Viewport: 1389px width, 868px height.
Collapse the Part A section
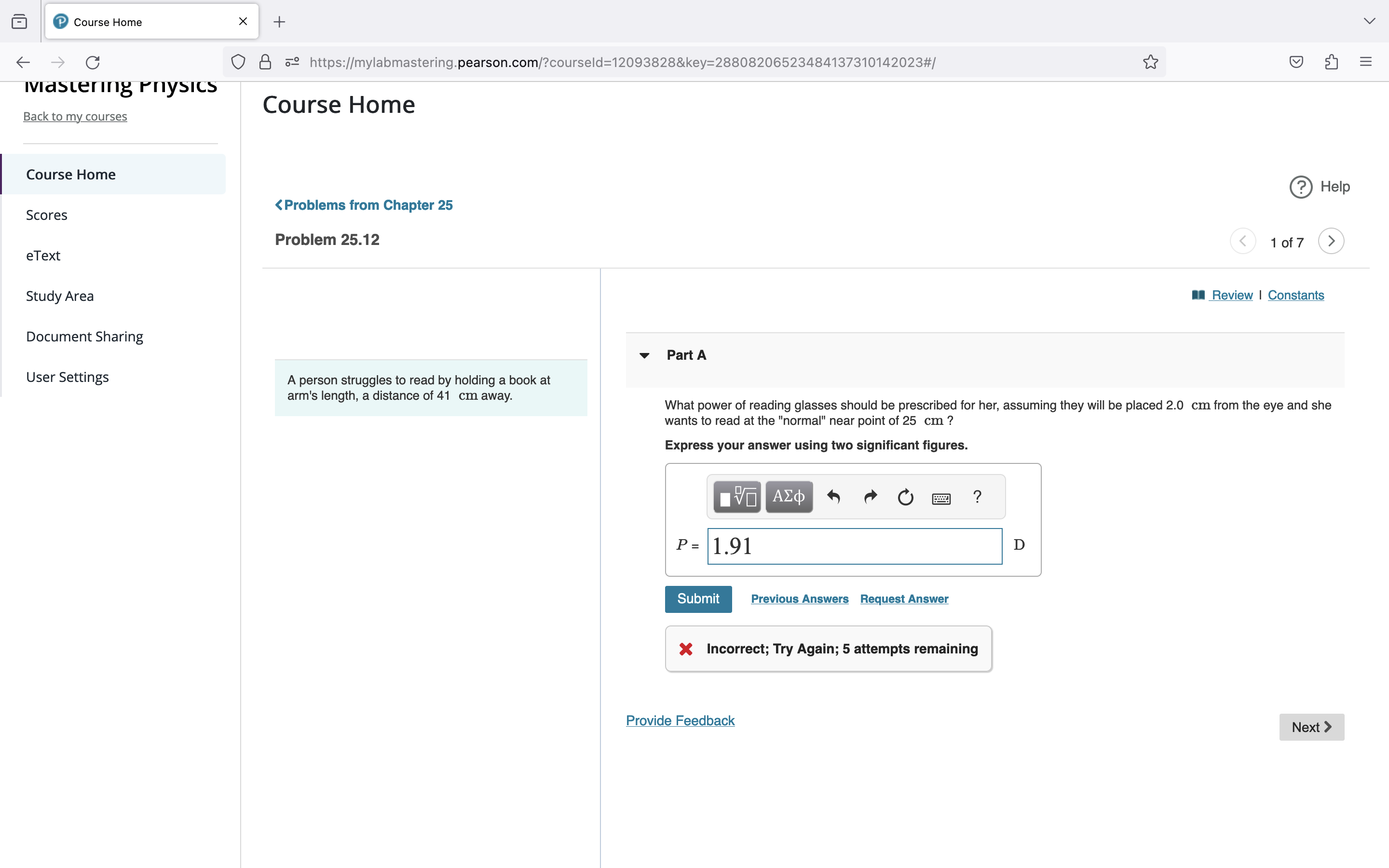tap(644, 355)
